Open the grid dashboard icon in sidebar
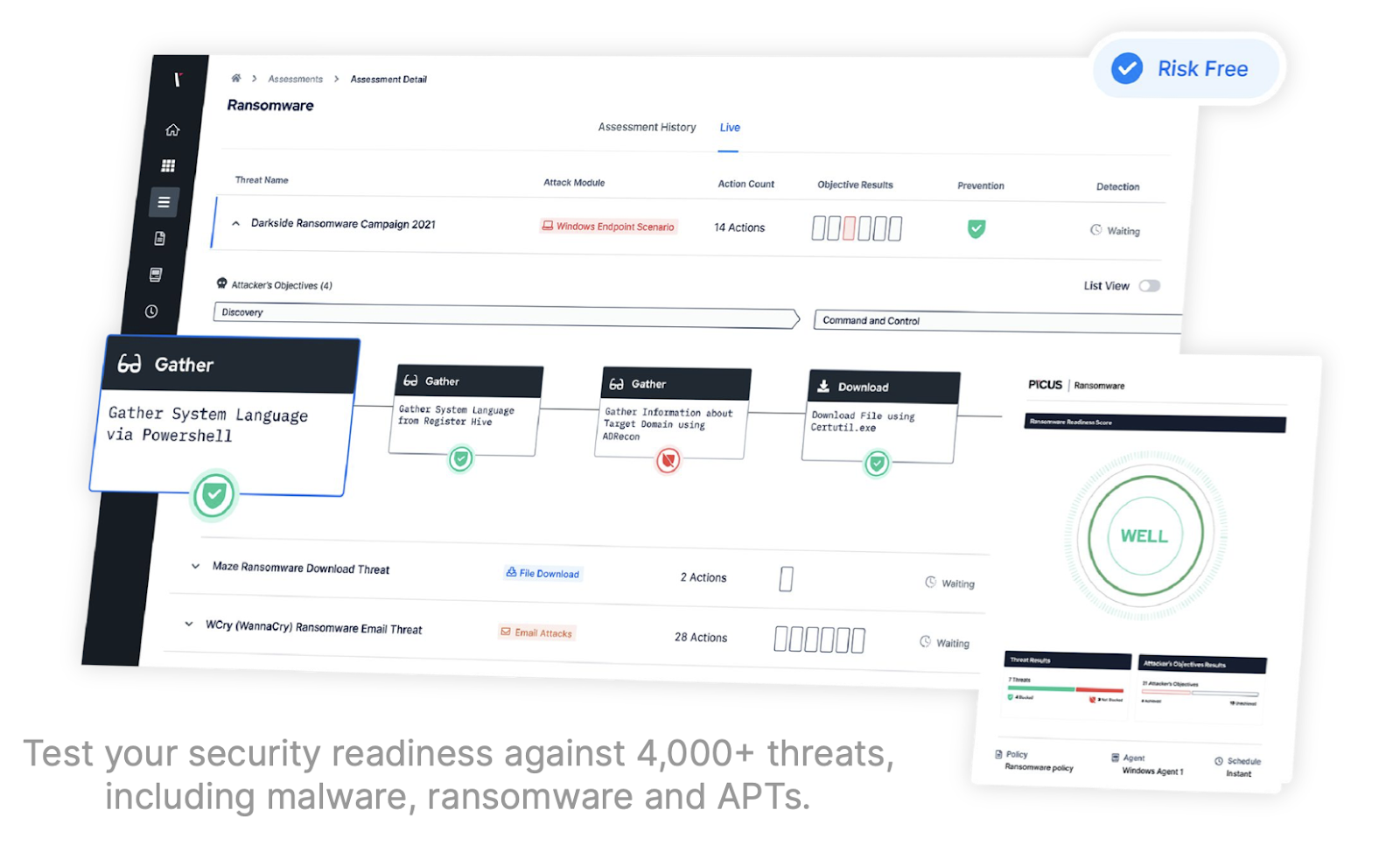The image size is (1400, 852). 168,166
